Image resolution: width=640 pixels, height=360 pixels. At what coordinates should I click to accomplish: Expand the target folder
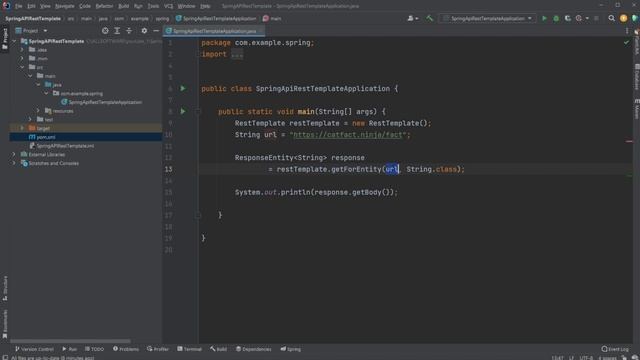tap(22, 128)
